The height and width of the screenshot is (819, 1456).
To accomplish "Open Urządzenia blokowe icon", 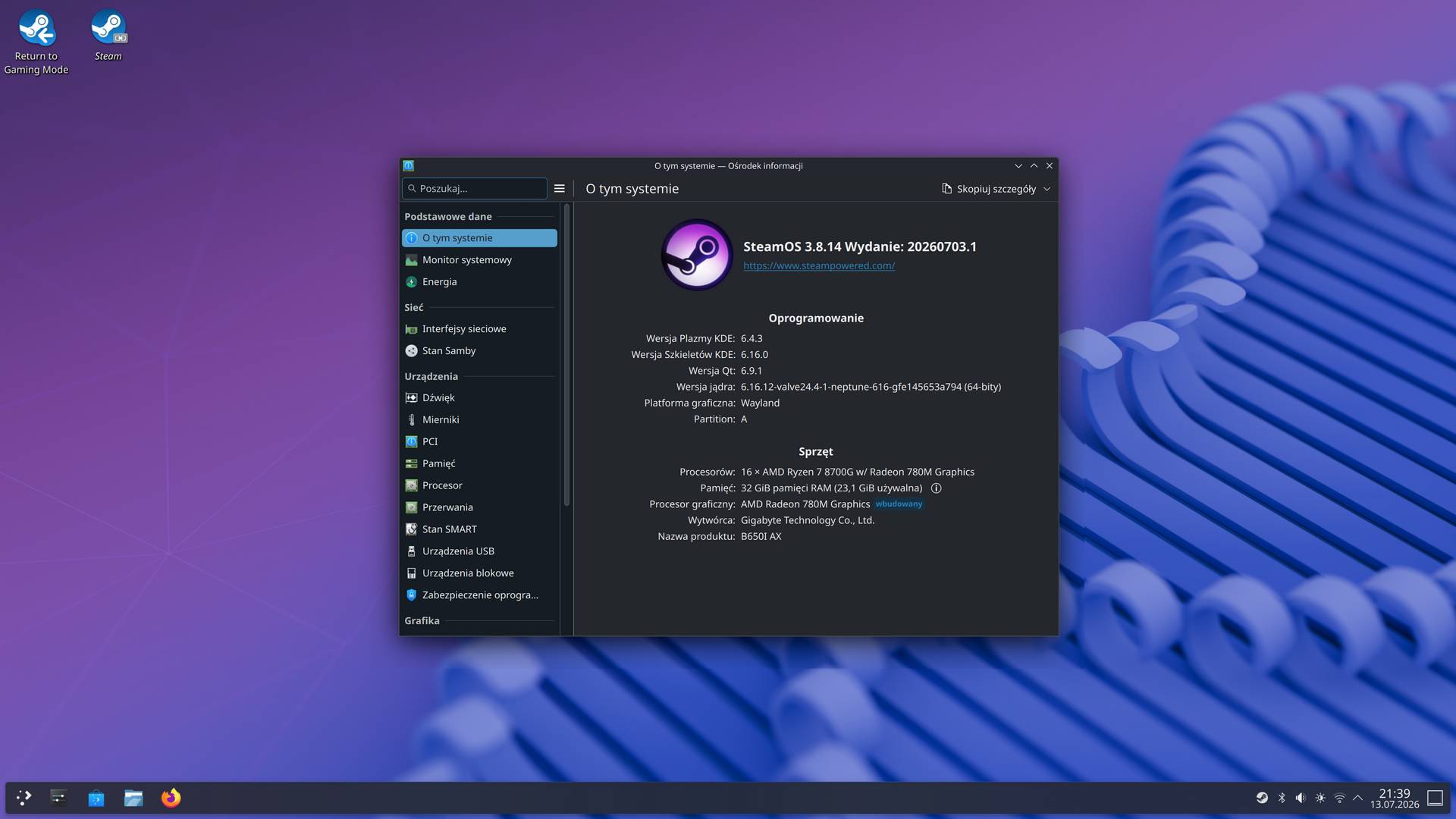I will click(411, 574).
